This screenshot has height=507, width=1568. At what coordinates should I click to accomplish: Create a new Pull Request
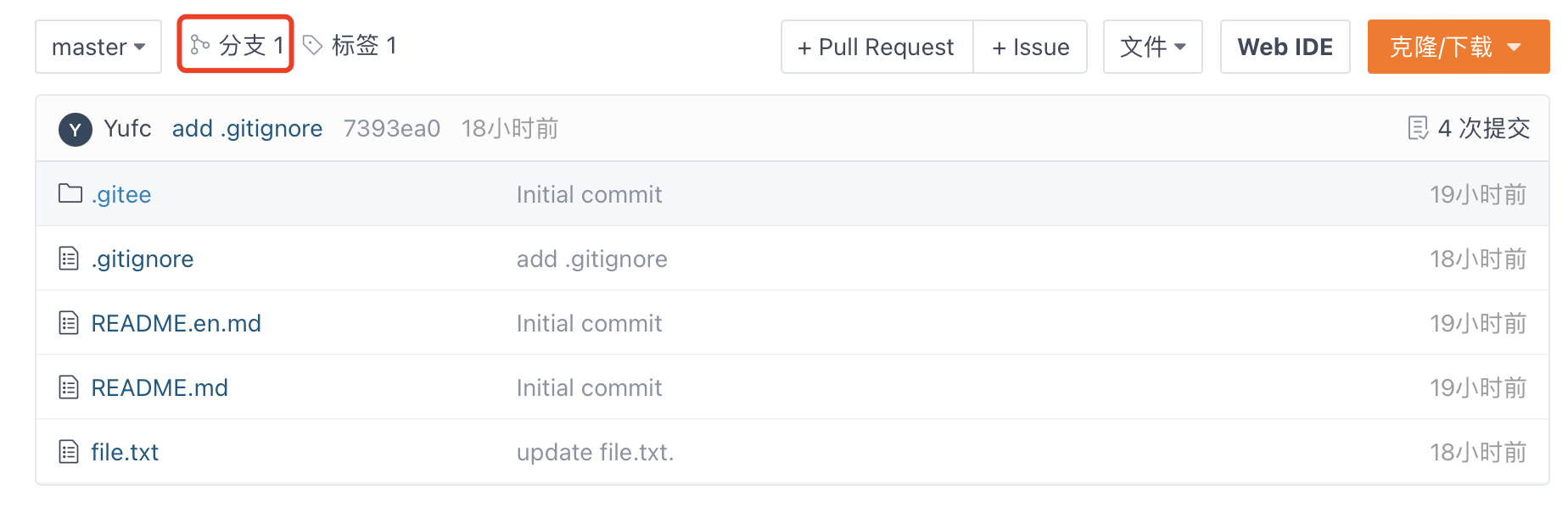click(876, 47)
